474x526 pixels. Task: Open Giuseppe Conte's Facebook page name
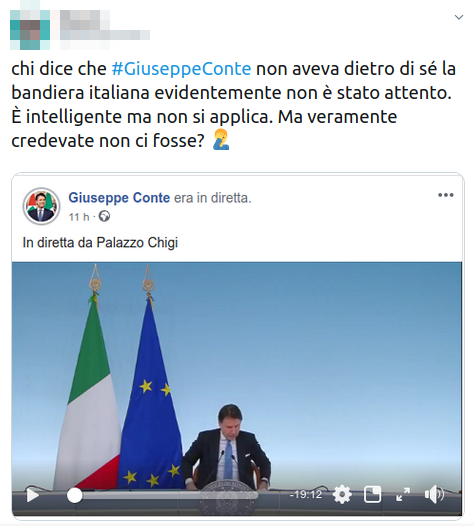point(119,198)
